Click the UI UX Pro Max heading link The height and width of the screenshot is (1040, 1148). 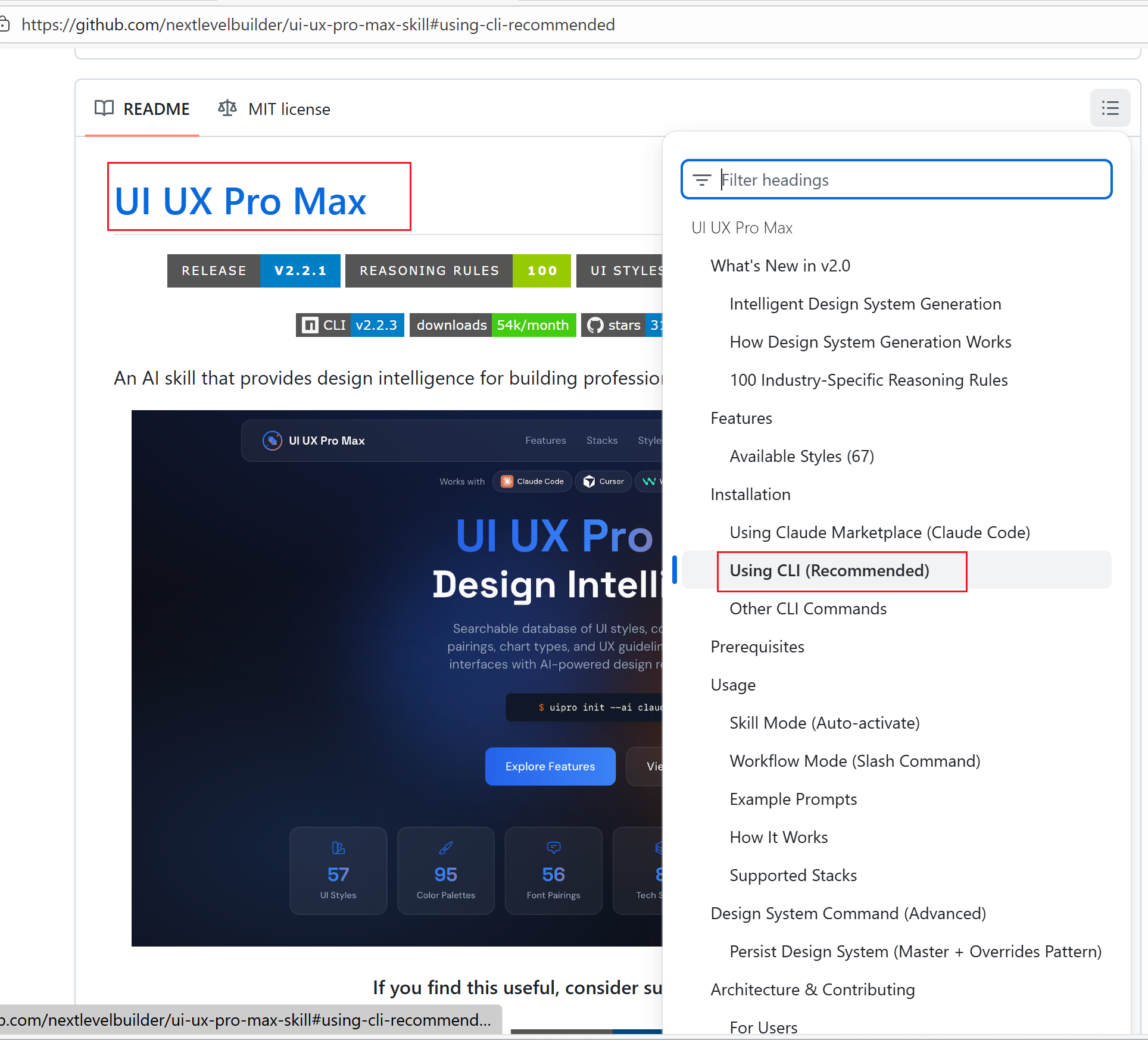(240, 201)
